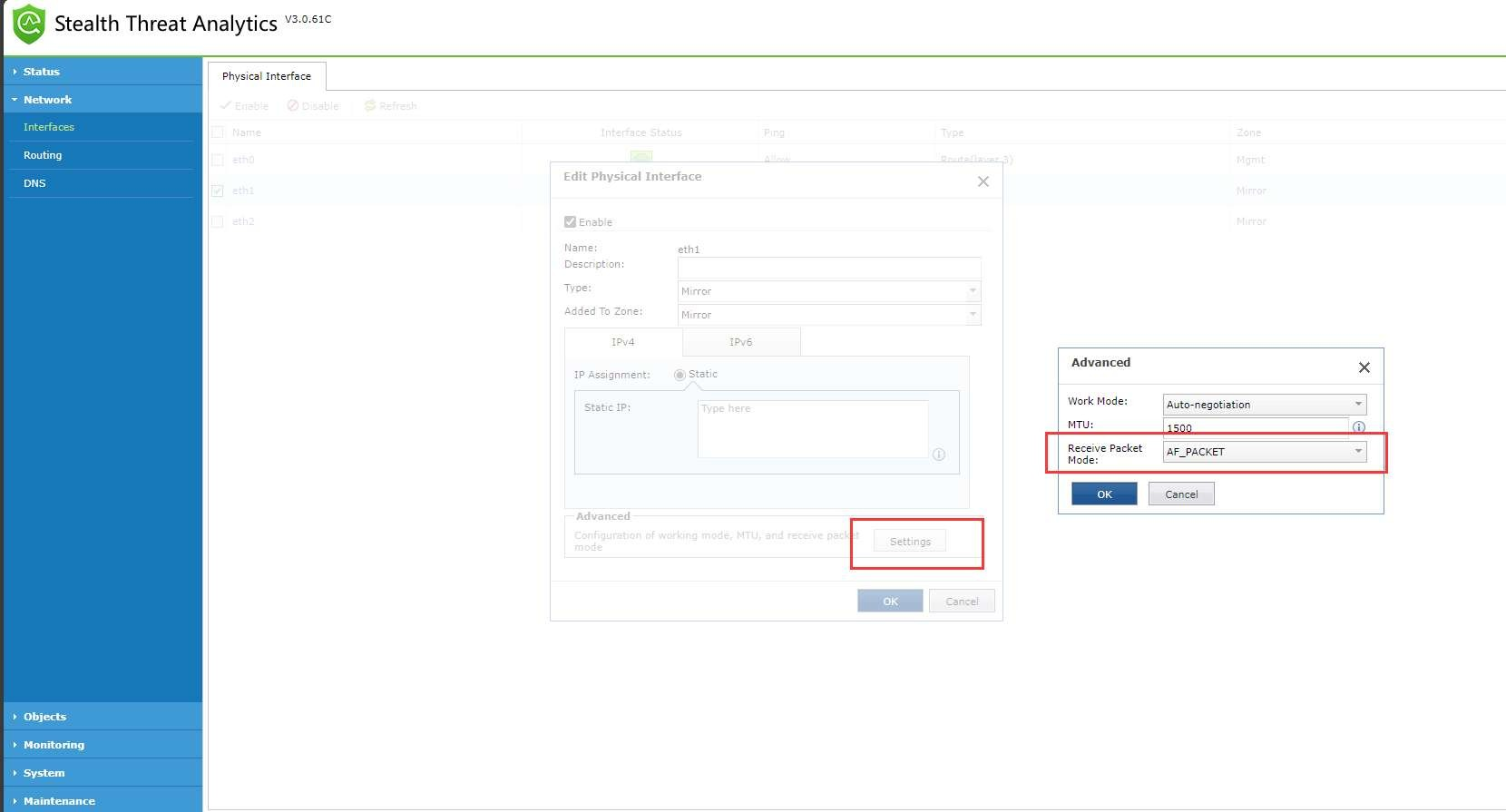Image resolution: width=1506 pixels, height=812 pixels.
Task: Click the MTU info icon in Advanced dialog
Action: pyautogui.click(x=1359, y=426)
